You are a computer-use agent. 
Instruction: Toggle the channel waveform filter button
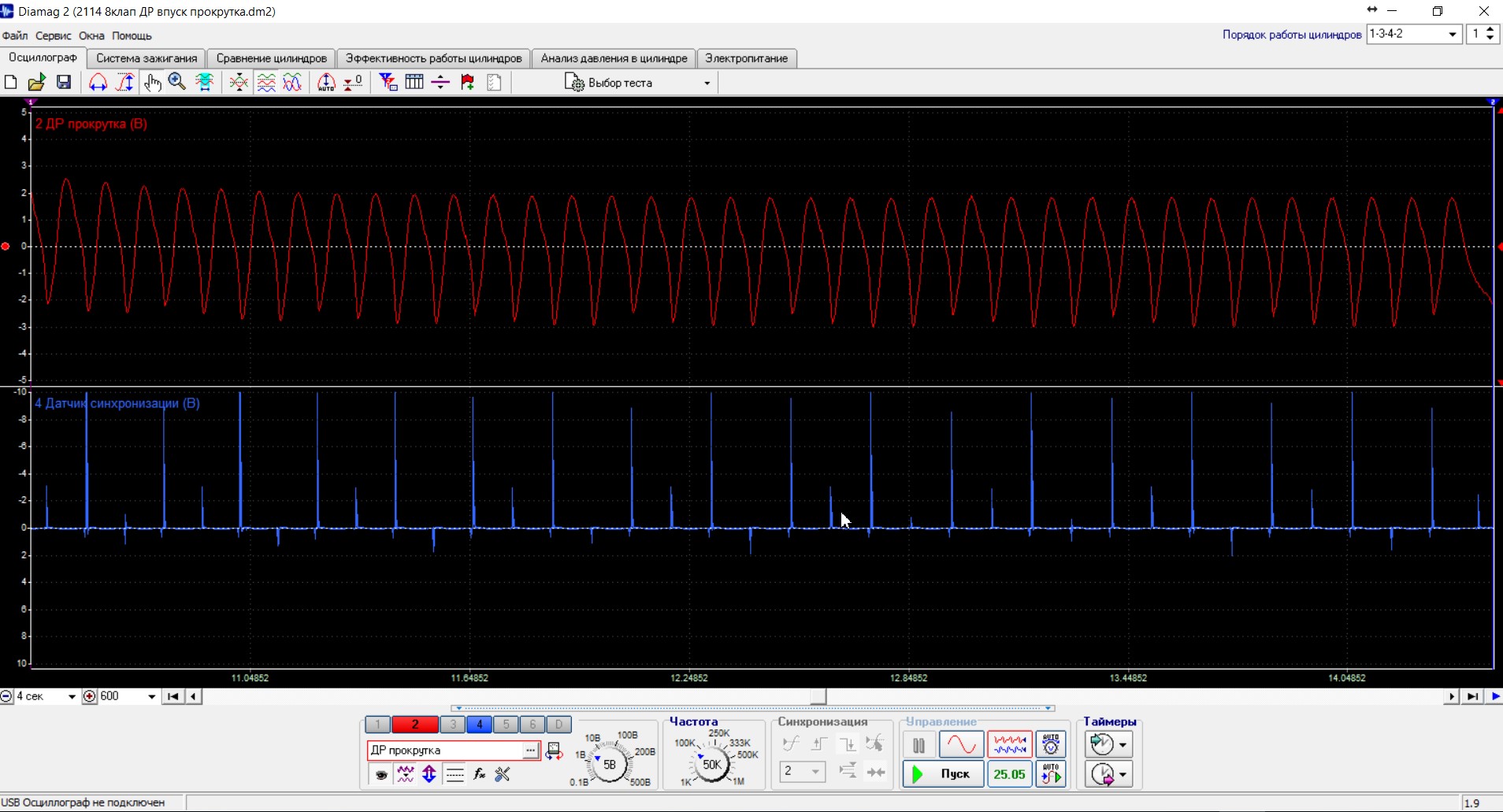406,775
